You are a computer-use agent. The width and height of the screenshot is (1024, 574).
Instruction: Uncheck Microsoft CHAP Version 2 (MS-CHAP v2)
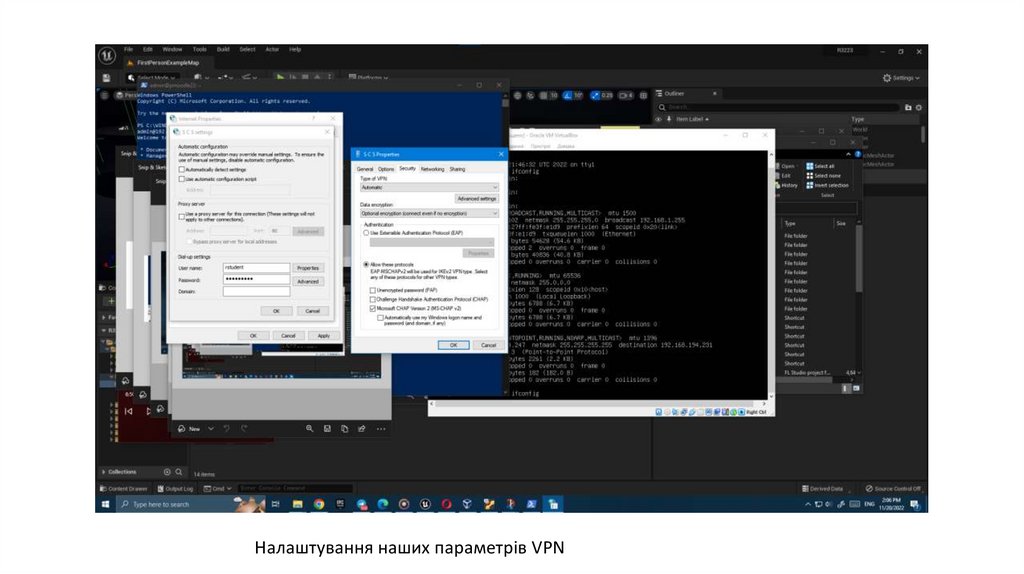(373, 308)
